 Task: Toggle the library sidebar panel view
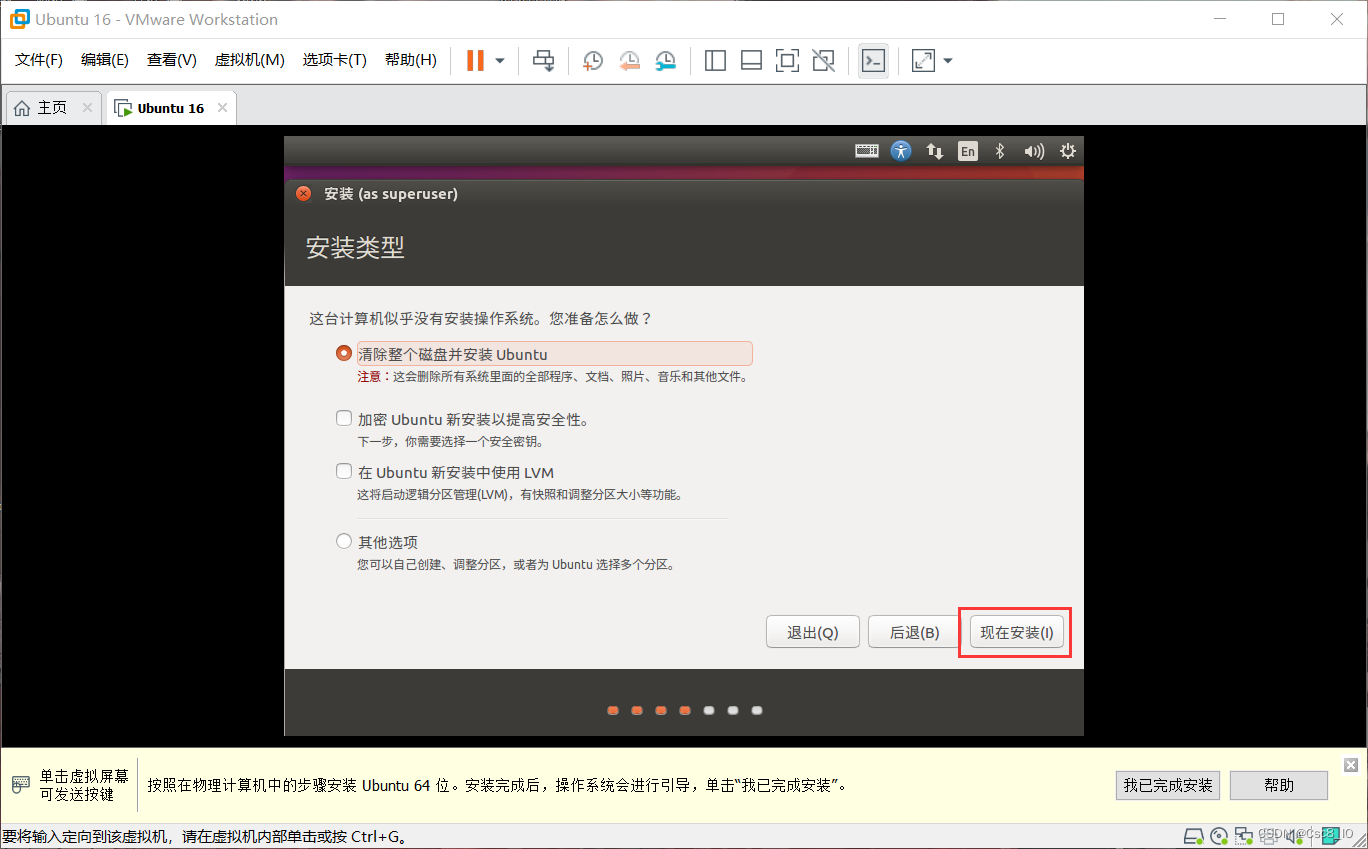click(x=715, y=61)
